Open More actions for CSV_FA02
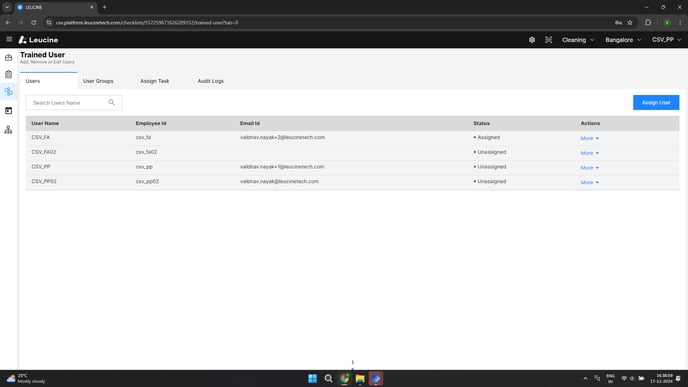 click(589, 153)
